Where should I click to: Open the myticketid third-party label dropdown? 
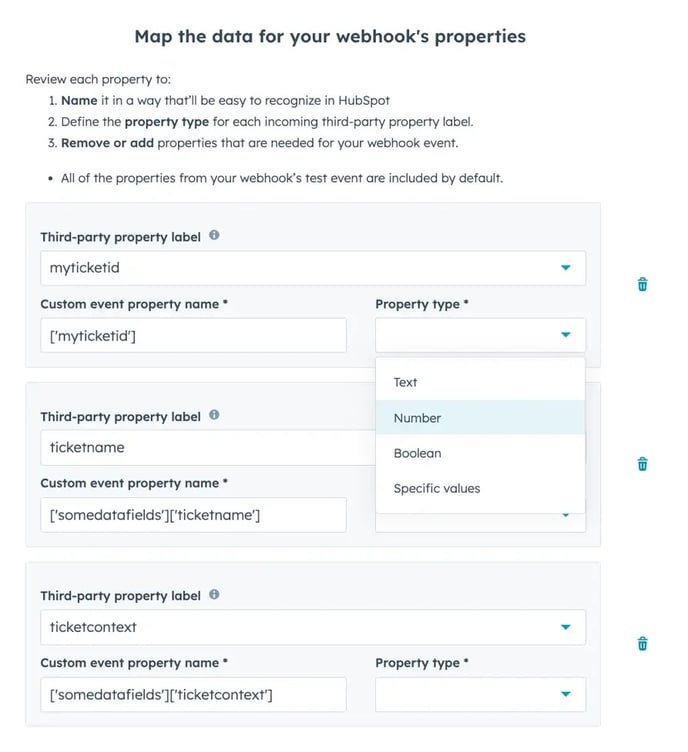tap(565, 268)
